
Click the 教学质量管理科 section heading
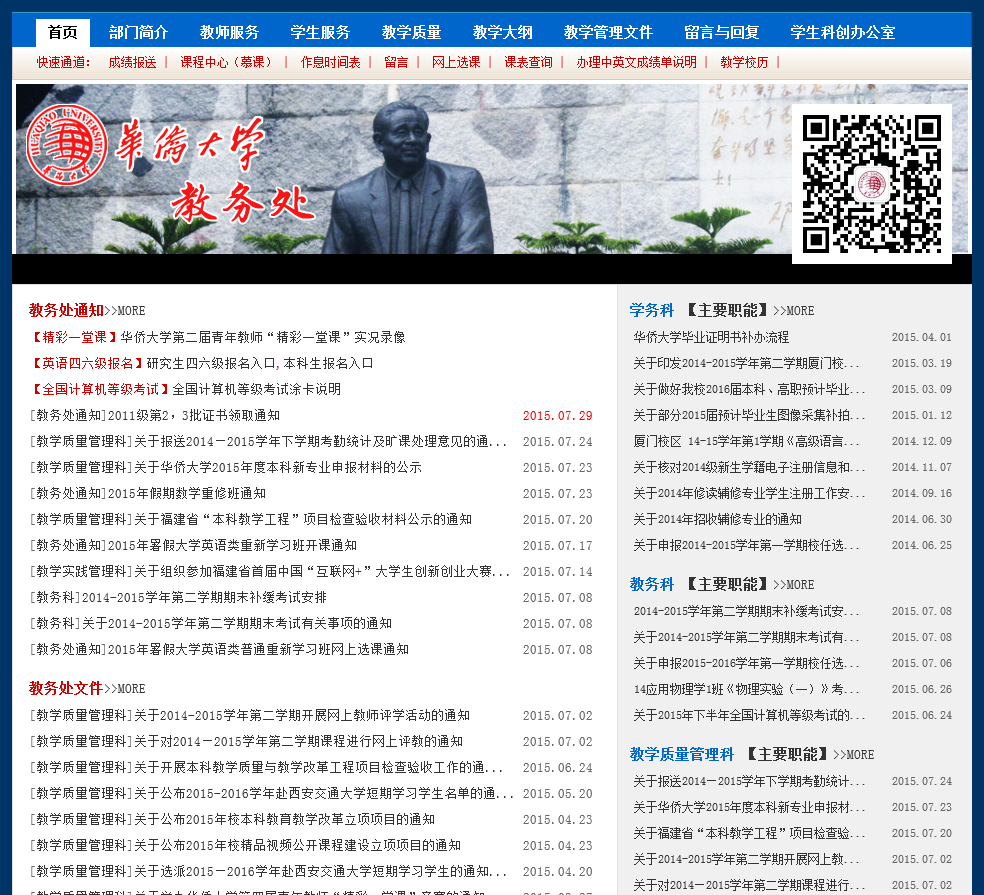coord(682,754)
